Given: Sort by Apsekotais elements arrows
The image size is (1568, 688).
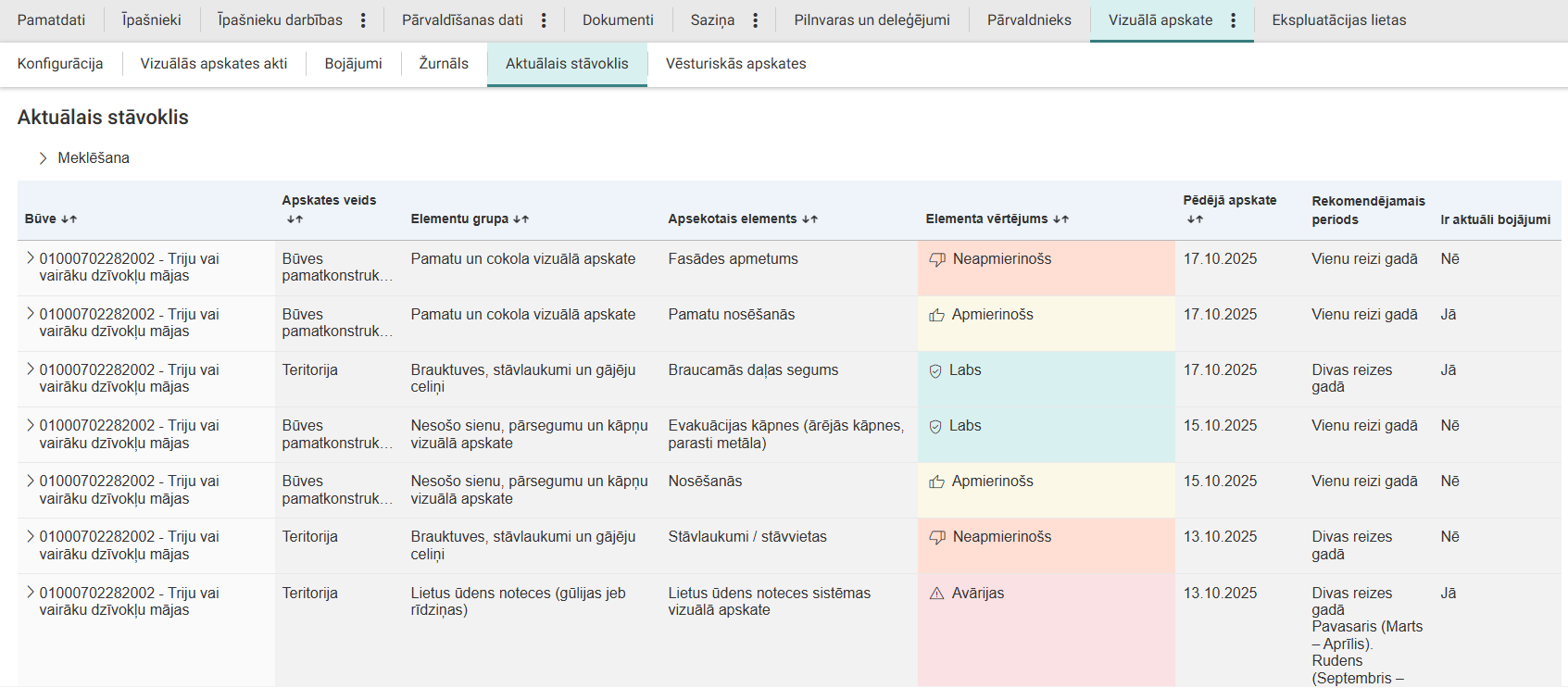Looking at the screenshot, I should point(809,219).
